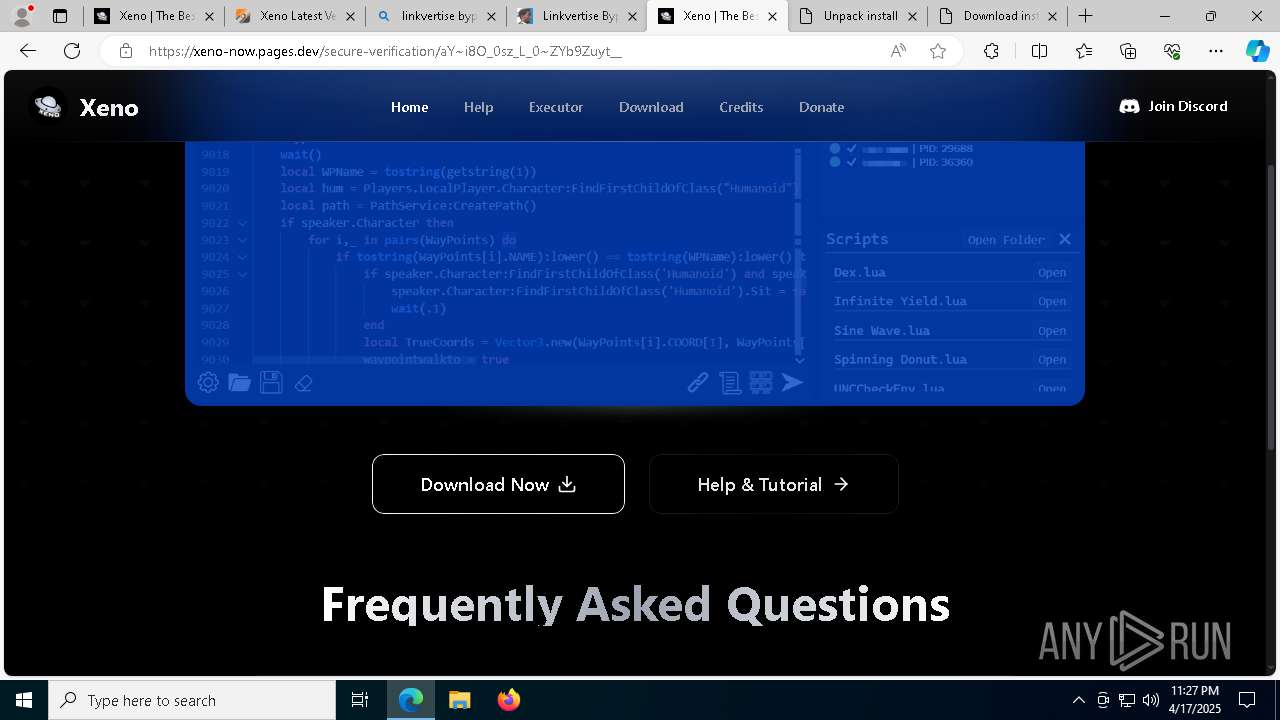Open the Browser essentials icon
Screen dimensions: 1280x720
point(1172,51)
